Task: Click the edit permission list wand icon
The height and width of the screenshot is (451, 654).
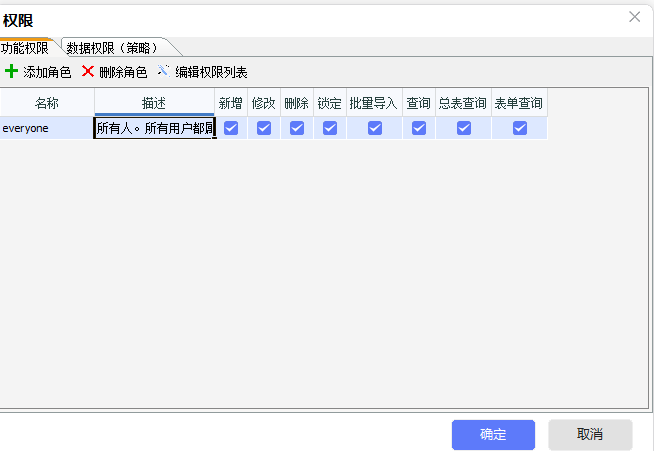Action: coord(164,71)
